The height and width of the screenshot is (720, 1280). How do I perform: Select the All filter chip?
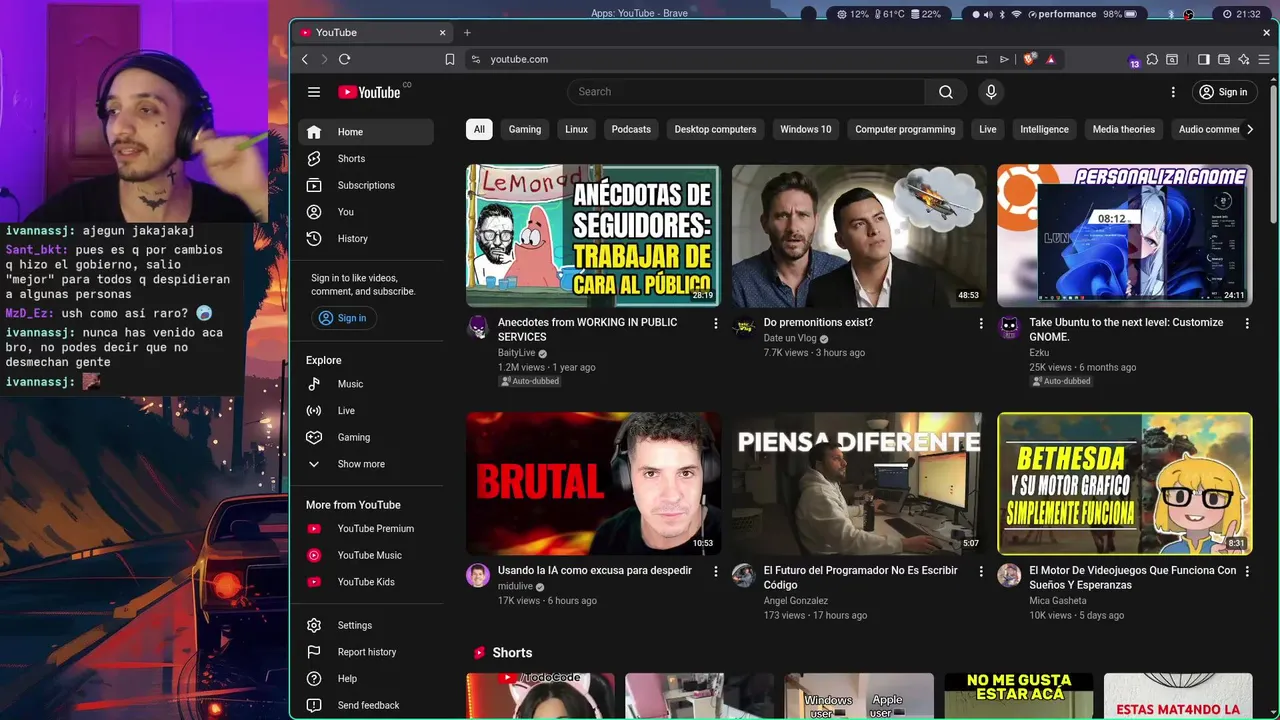pyautogui.click(x=479, y=129)
